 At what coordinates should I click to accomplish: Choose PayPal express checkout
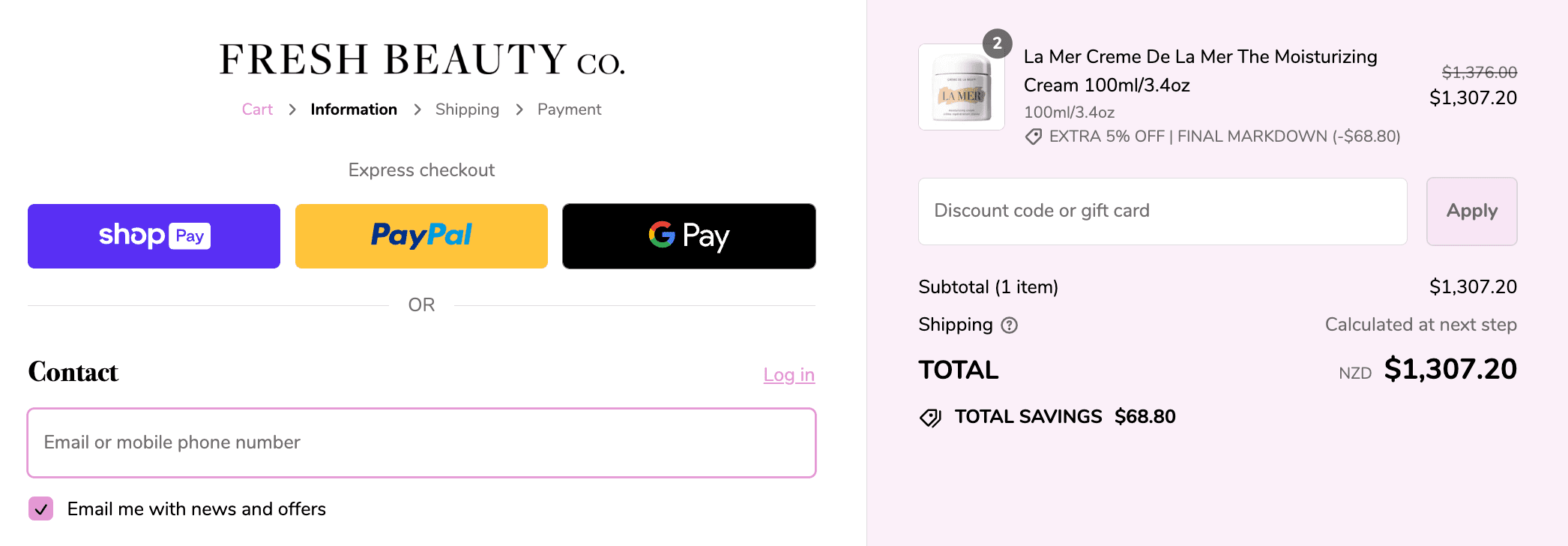pos(421,236)
